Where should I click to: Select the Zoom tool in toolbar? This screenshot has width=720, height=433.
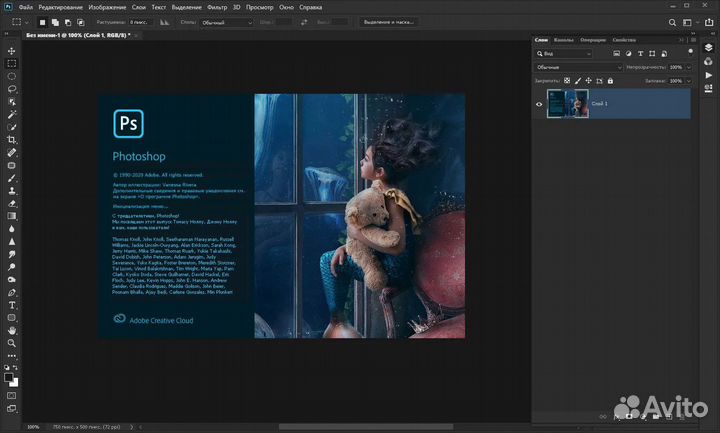[x=12, y=344]
